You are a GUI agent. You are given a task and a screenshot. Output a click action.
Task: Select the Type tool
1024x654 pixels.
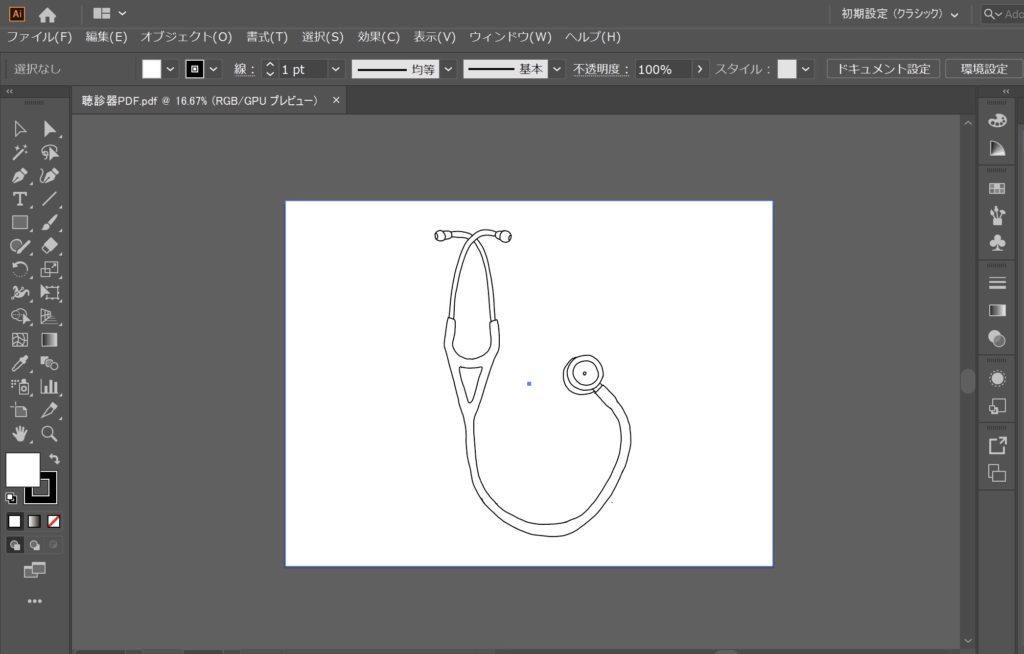[20, 199]
